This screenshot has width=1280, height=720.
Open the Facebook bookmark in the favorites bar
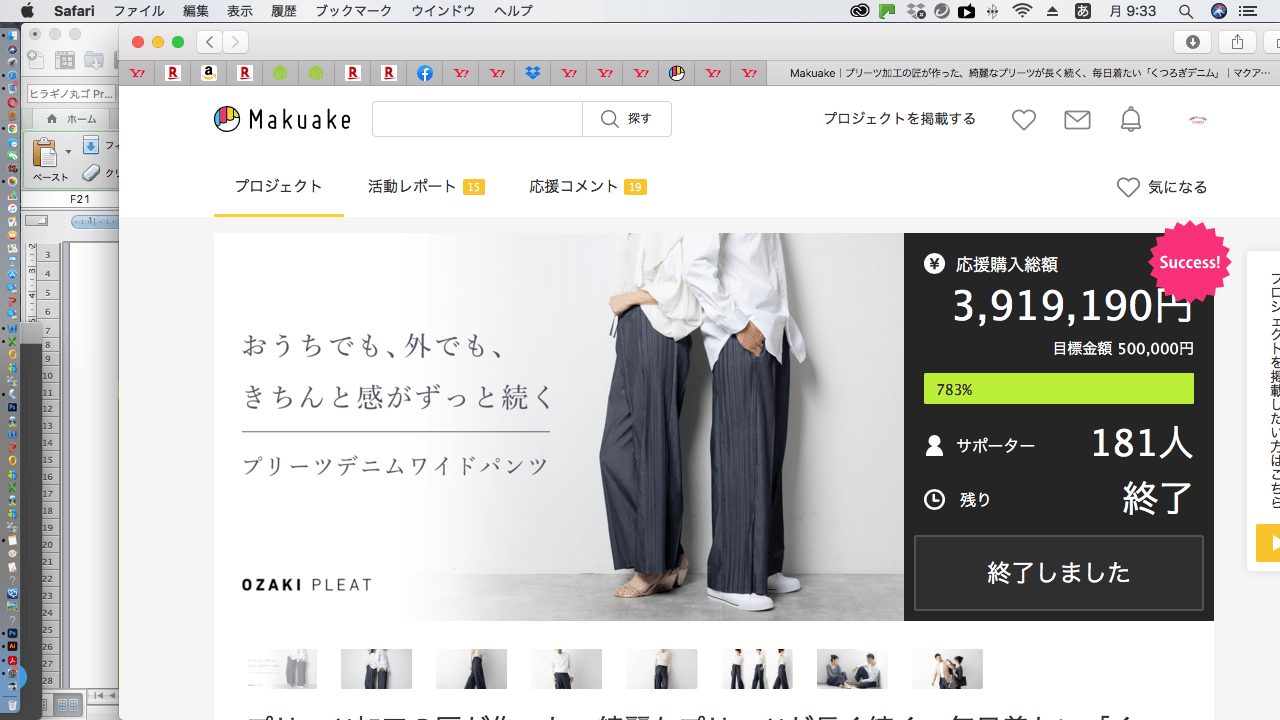coord(425,72)
